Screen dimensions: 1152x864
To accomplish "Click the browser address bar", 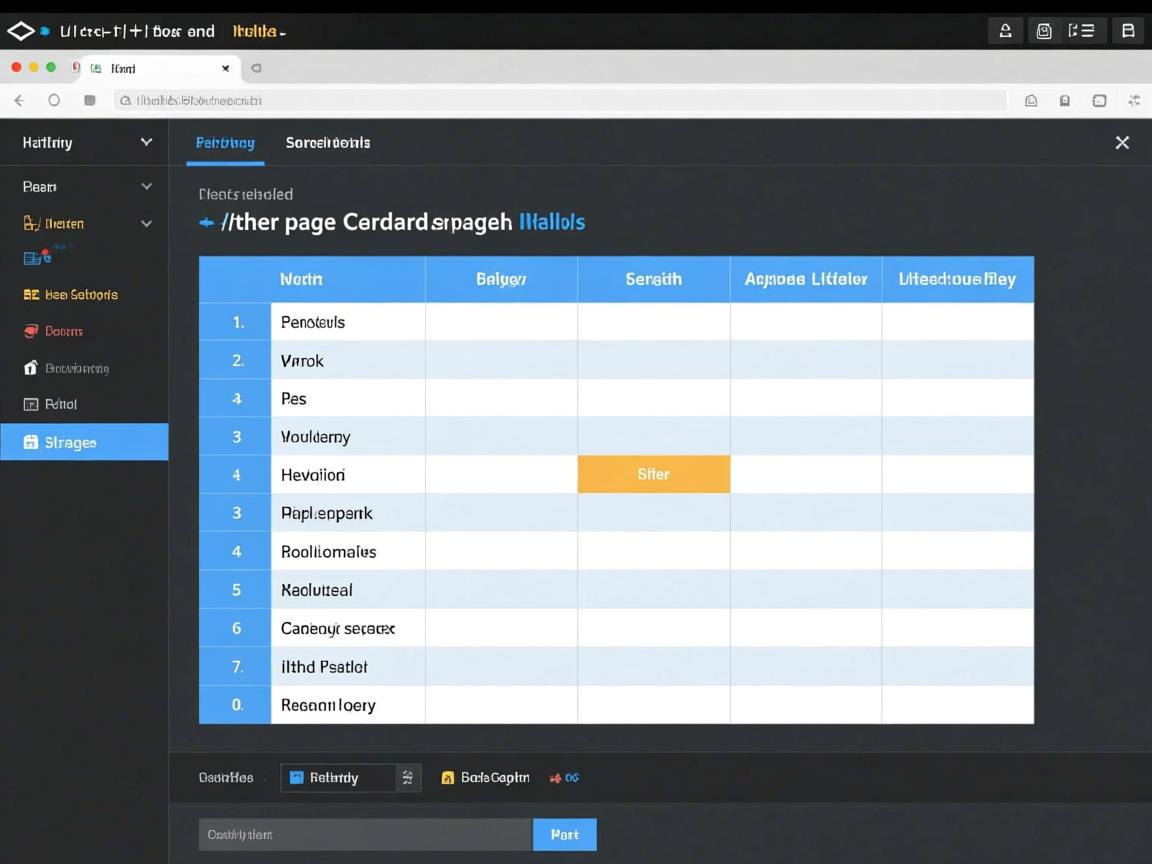I will (x=560, y=100).
